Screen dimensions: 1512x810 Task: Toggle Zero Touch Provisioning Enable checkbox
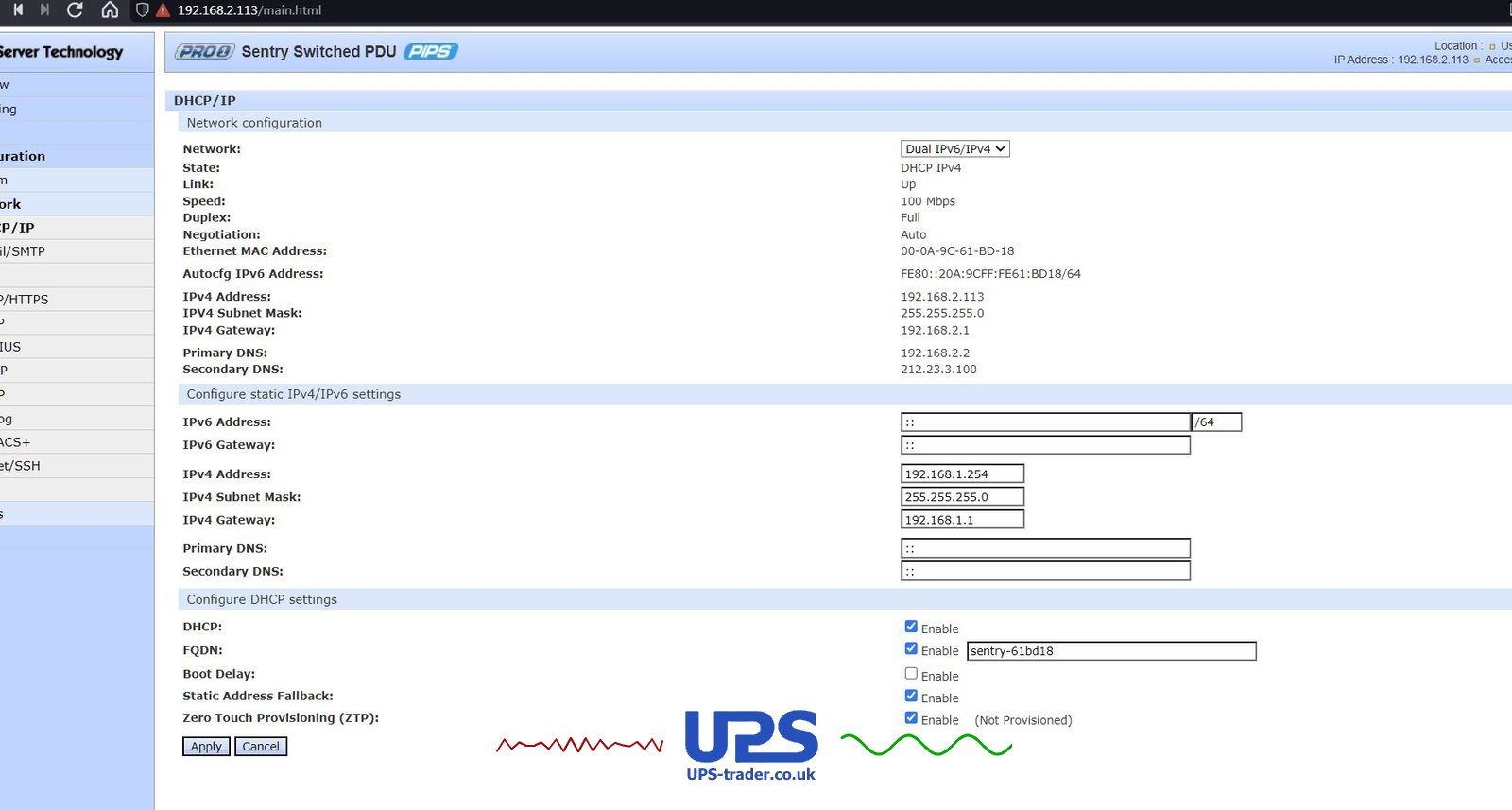click(911, 717)
